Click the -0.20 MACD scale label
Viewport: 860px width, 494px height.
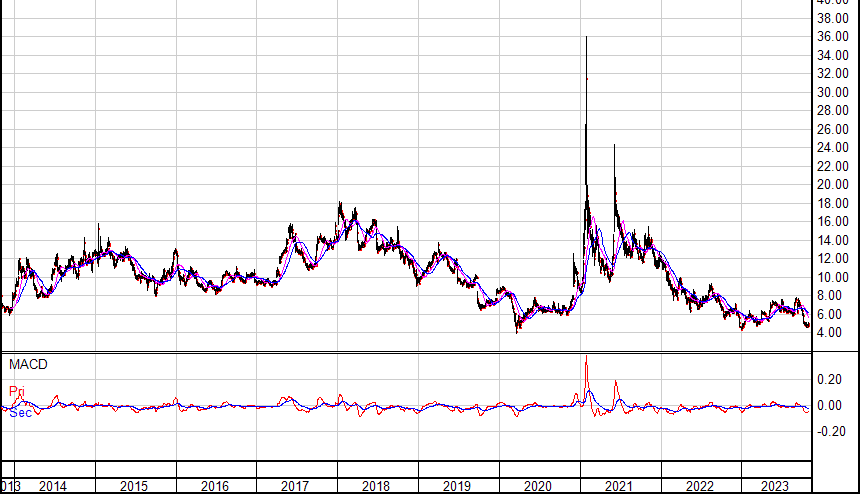click(x=829, y=432)
